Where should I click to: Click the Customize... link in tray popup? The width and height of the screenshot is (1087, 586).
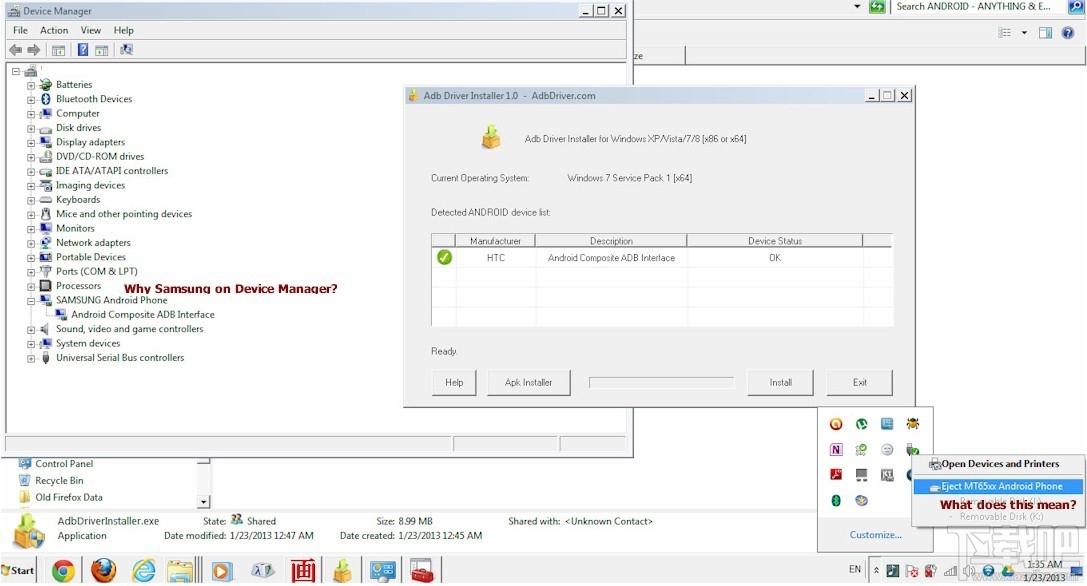[x=876, y=535]
